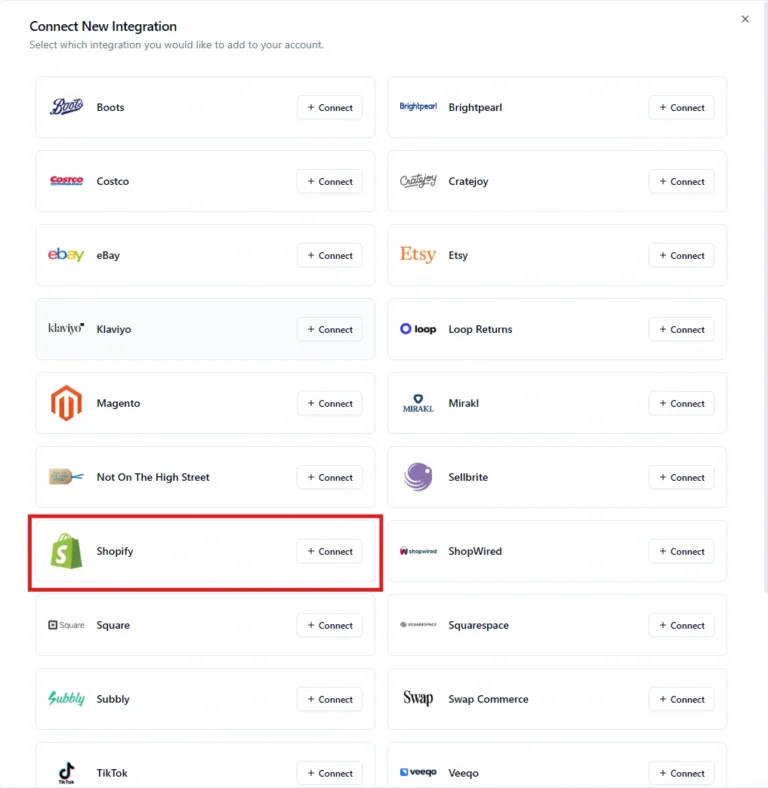Connect the Etsy integration
Image resolution: width=768 pixels, height=788 pixels.
click(x=682, y=255)
